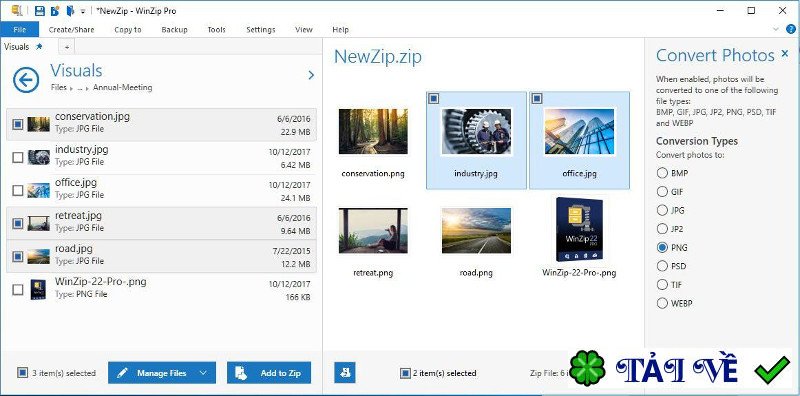Click the industry.jpg file icon in list

click(39, 157)
